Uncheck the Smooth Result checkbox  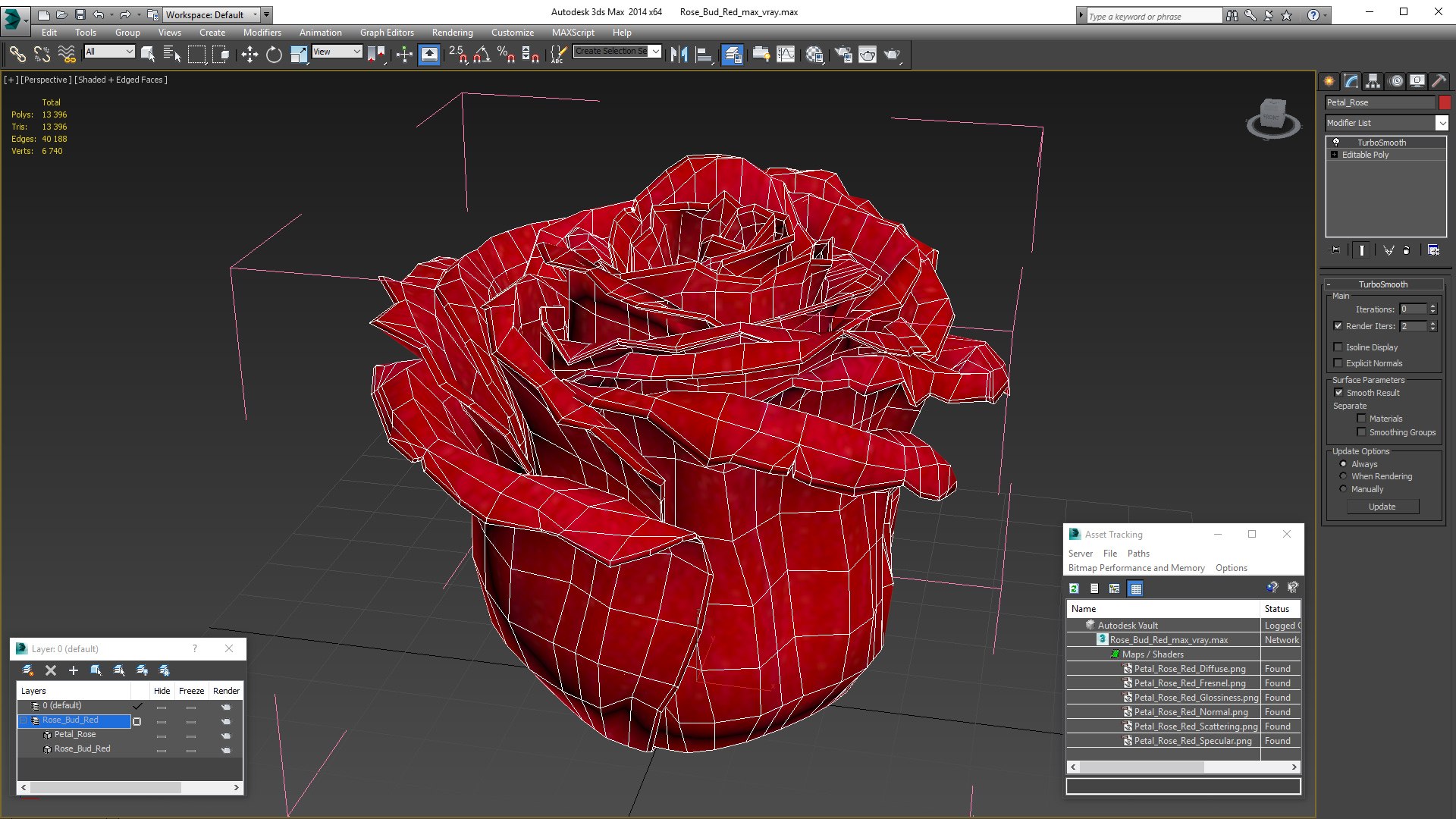[1338, 393]
